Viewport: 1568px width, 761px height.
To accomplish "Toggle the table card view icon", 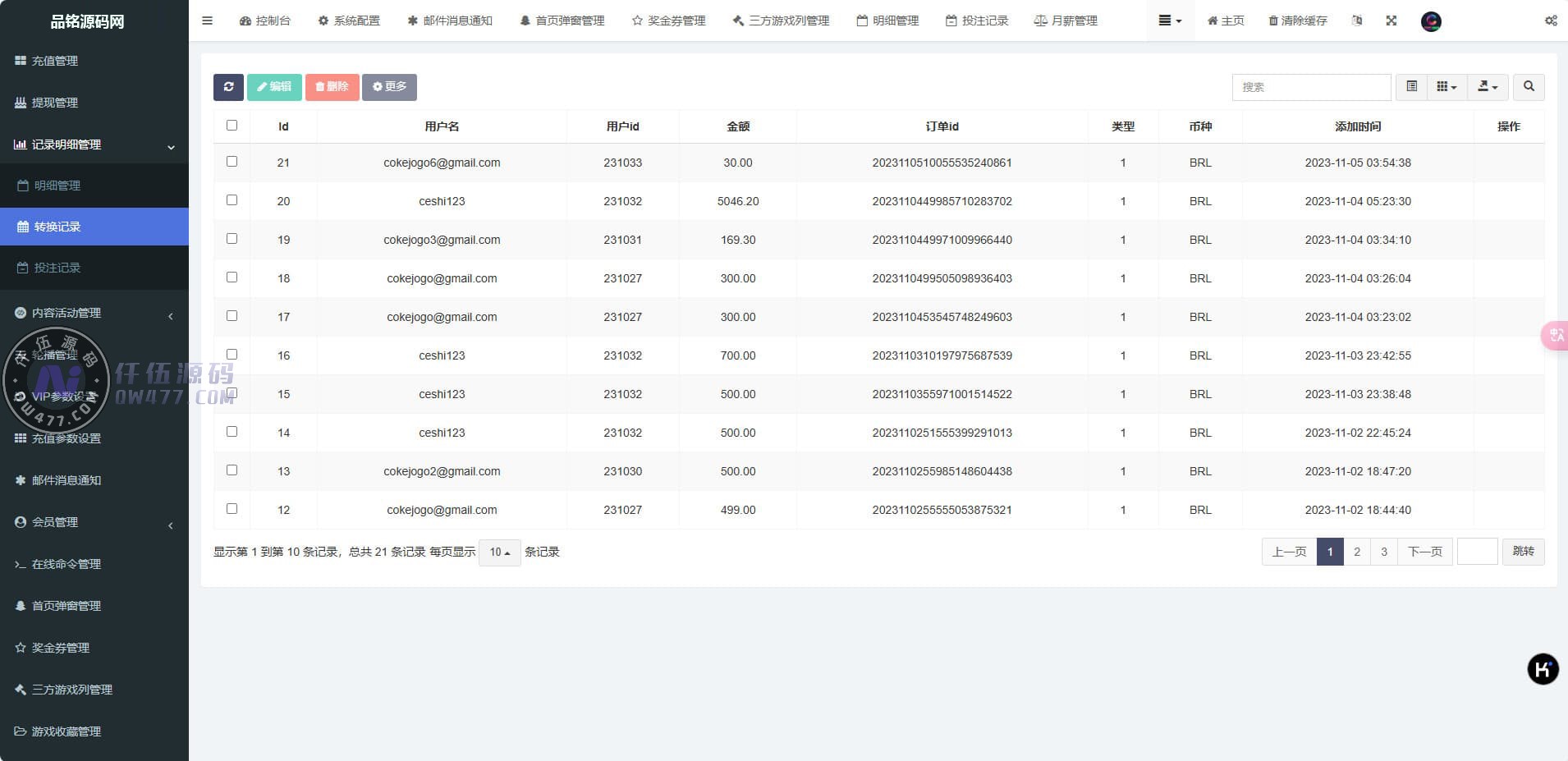I will point(1411,87).
